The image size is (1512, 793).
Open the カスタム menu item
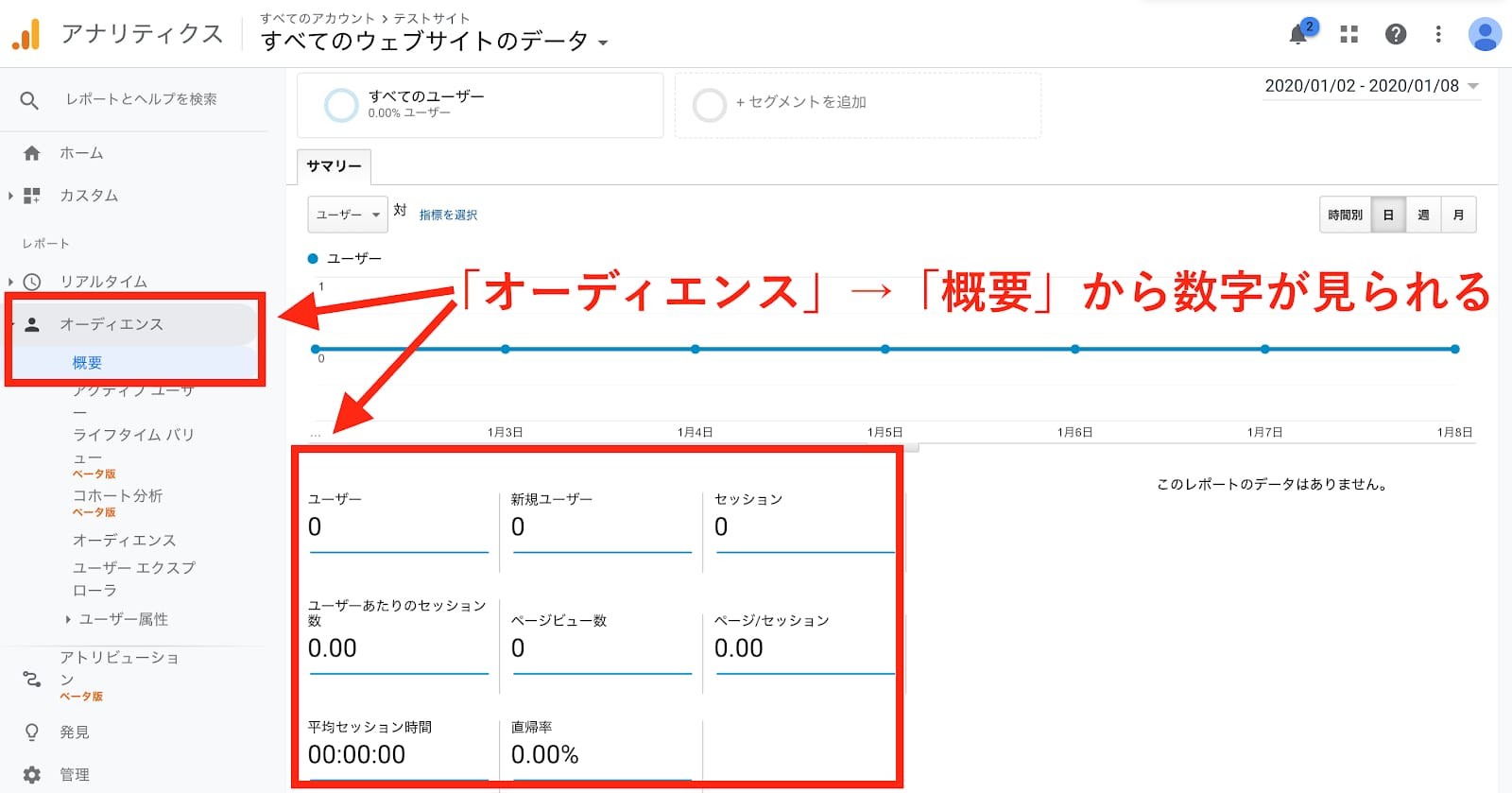pyautogui.click(x=89, y=196)
